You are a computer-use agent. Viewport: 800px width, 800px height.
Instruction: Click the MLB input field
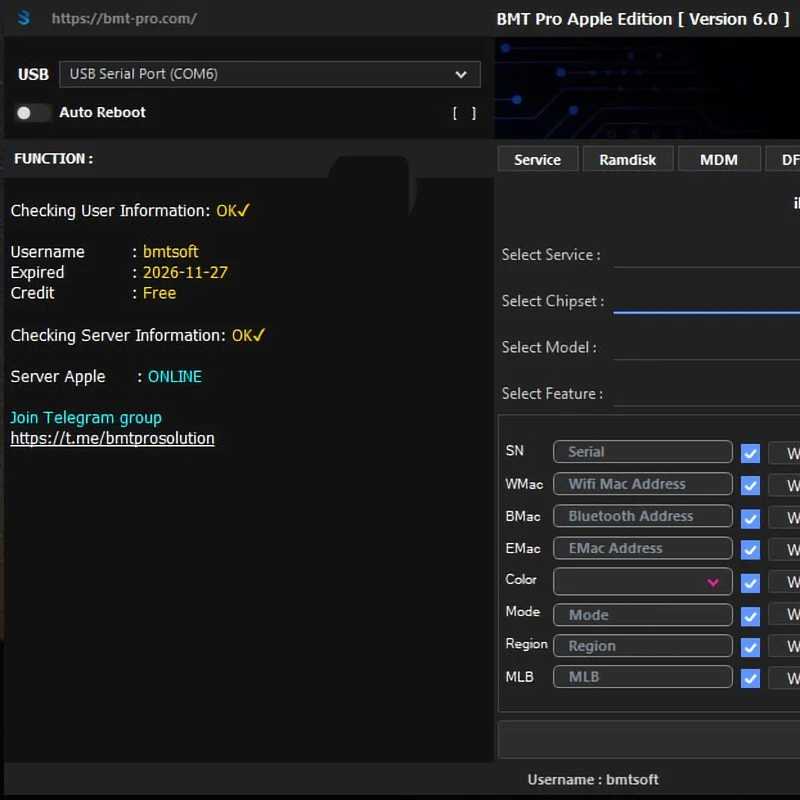pyautogui.click(x=643, y=677)
